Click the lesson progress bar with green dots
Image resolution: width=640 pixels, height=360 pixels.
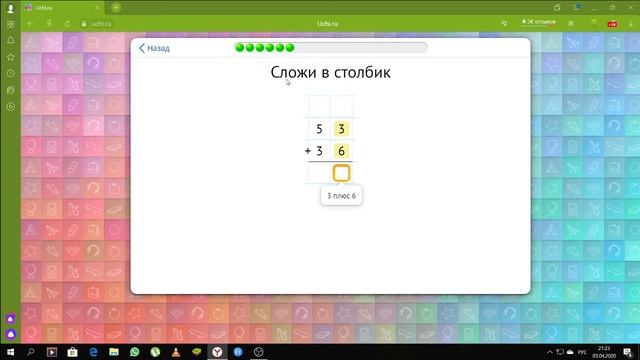pyautogui.click(x=331, y=48)
